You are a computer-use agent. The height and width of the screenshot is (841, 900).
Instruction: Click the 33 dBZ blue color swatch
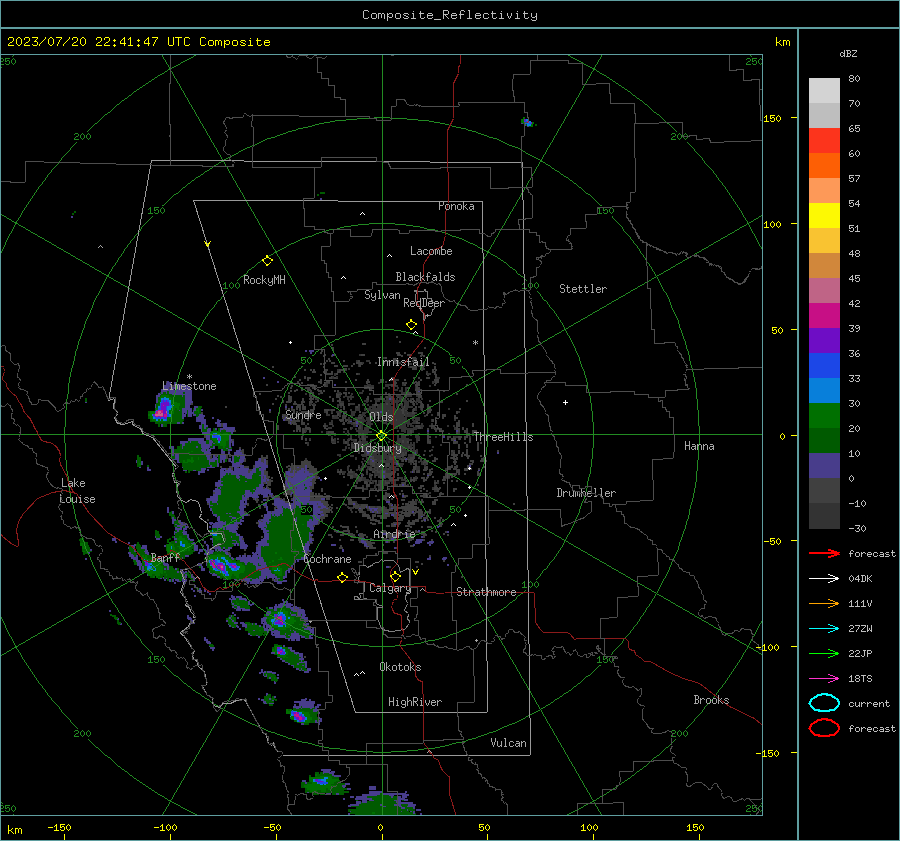(x=824, y=365)
